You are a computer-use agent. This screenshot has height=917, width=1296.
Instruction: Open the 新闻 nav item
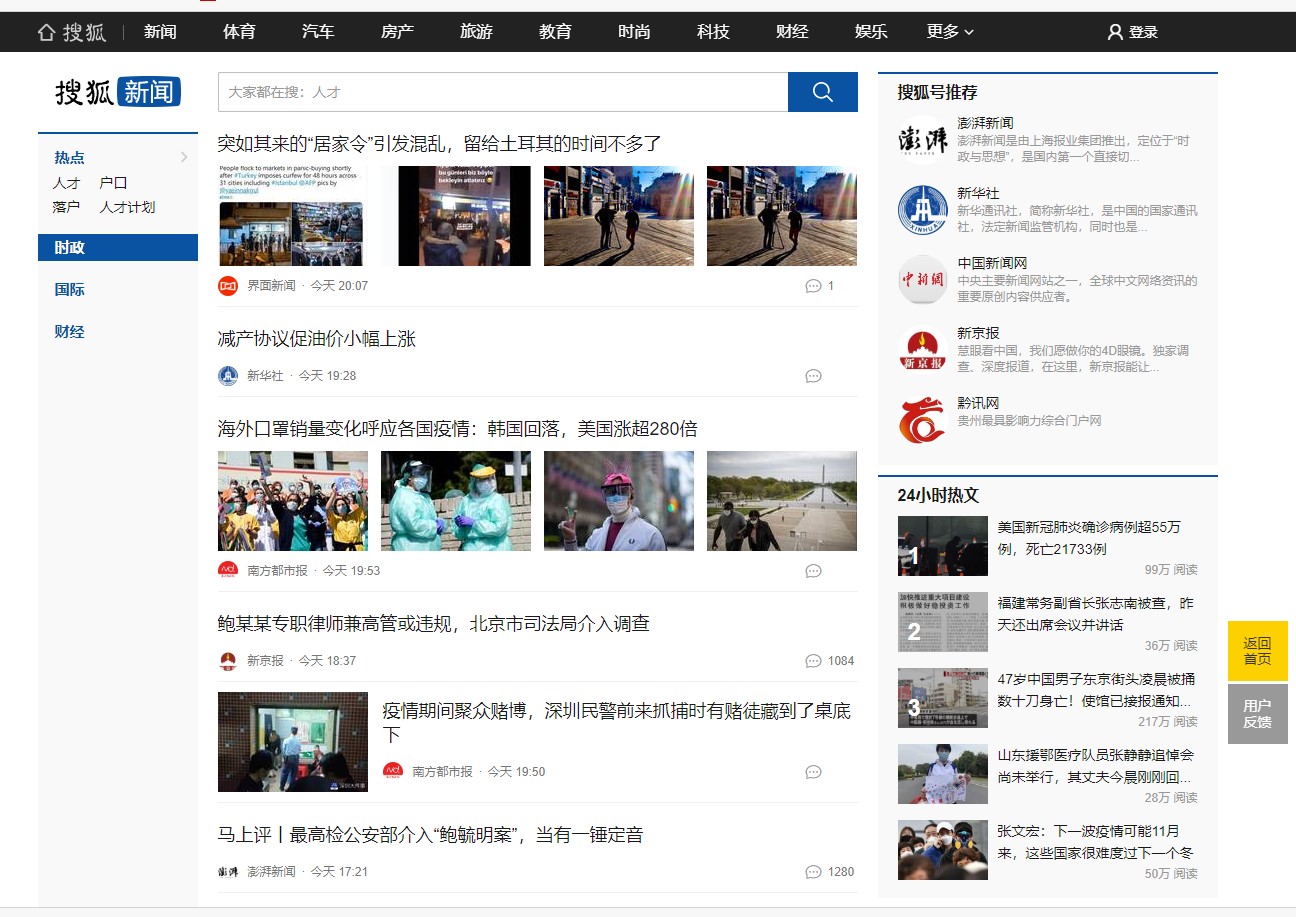tap(160, 32)
